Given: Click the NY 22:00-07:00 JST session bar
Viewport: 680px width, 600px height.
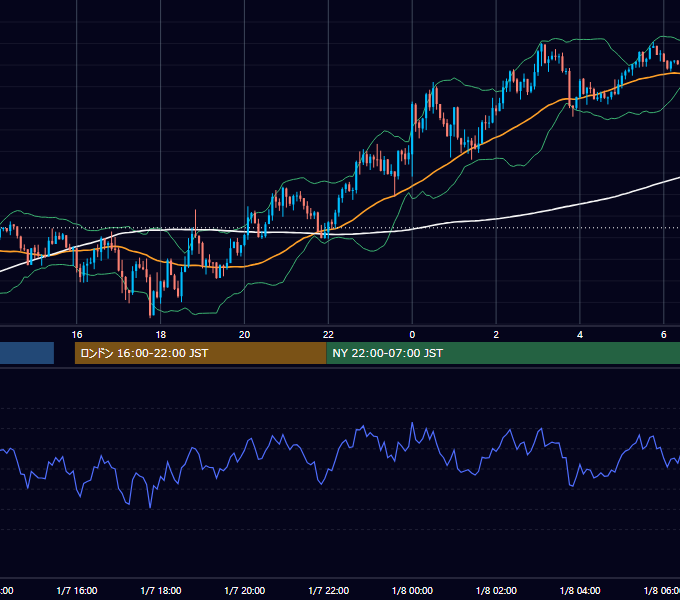Looking at the screenshot, I should click(x=503, y=353).
